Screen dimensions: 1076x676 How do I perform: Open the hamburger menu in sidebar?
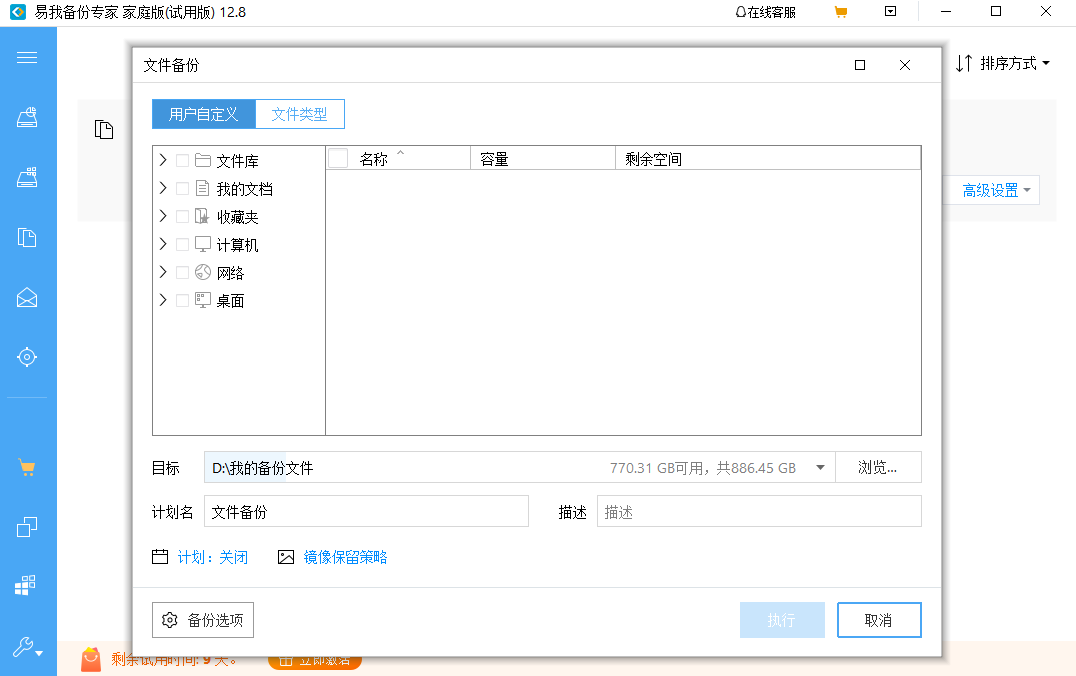pos(27,57)
